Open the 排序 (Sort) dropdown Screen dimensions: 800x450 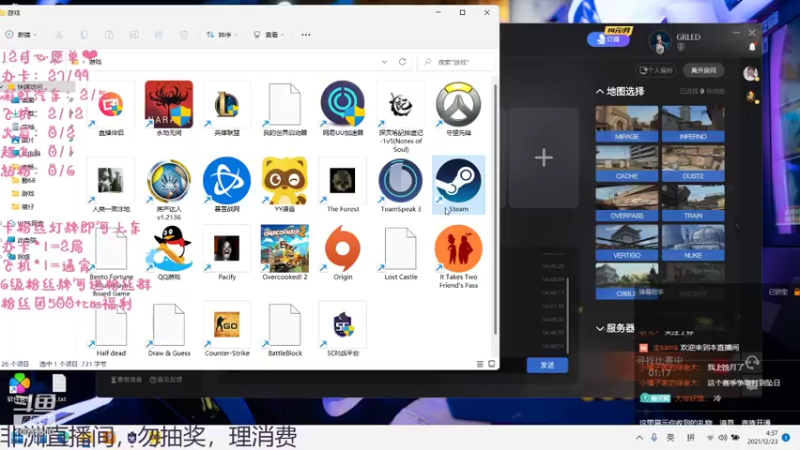[222, 35]
